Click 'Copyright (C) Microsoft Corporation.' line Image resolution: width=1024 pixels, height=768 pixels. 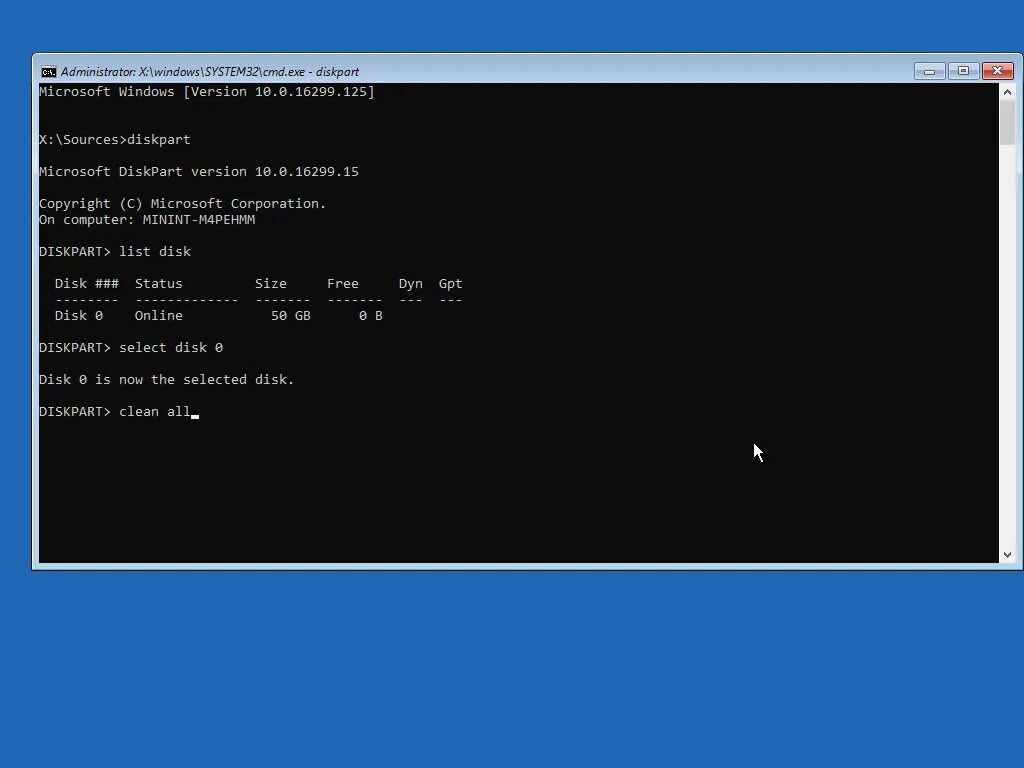182,204
